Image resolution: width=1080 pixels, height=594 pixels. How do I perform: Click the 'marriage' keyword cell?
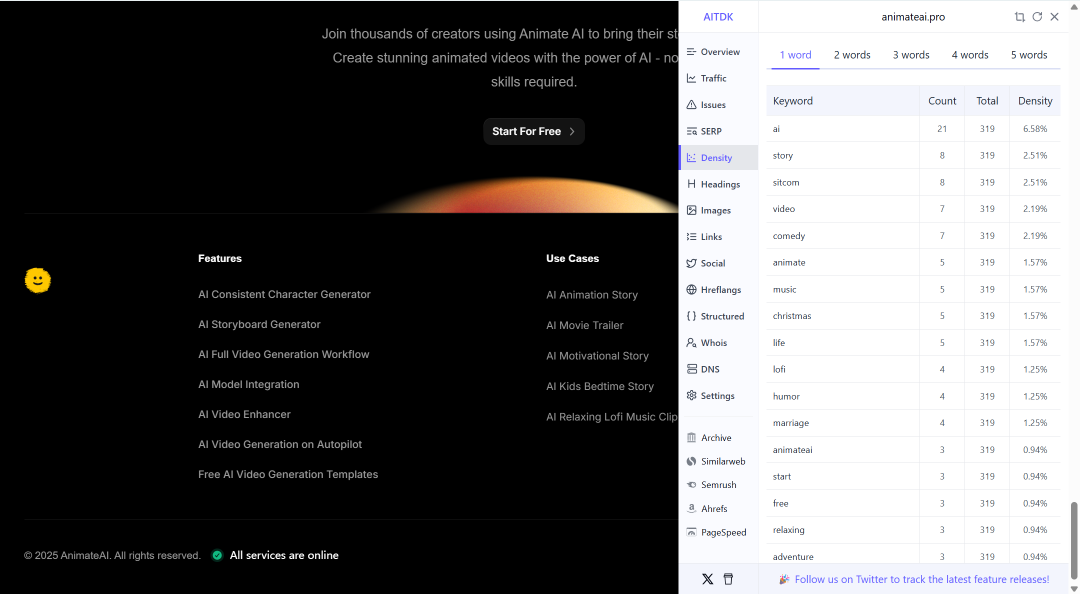coord(842,423)
